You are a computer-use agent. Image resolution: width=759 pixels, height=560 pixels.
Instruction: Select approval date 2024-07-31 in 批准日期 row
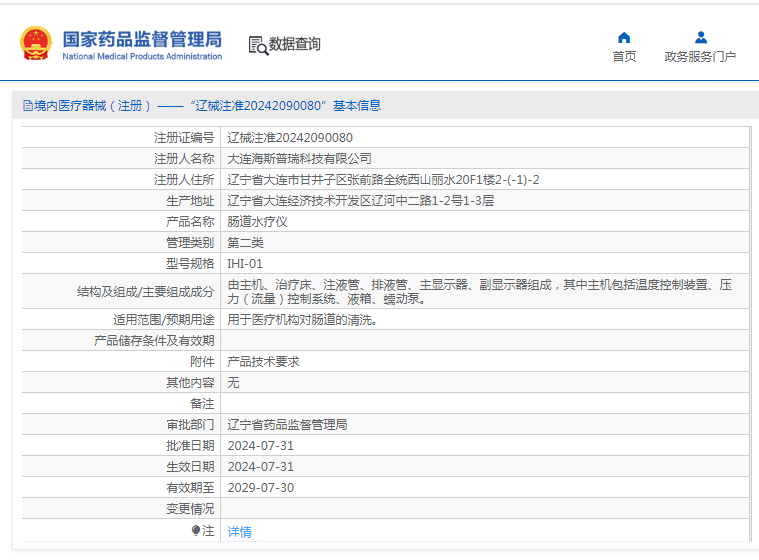tap(260, 446)
